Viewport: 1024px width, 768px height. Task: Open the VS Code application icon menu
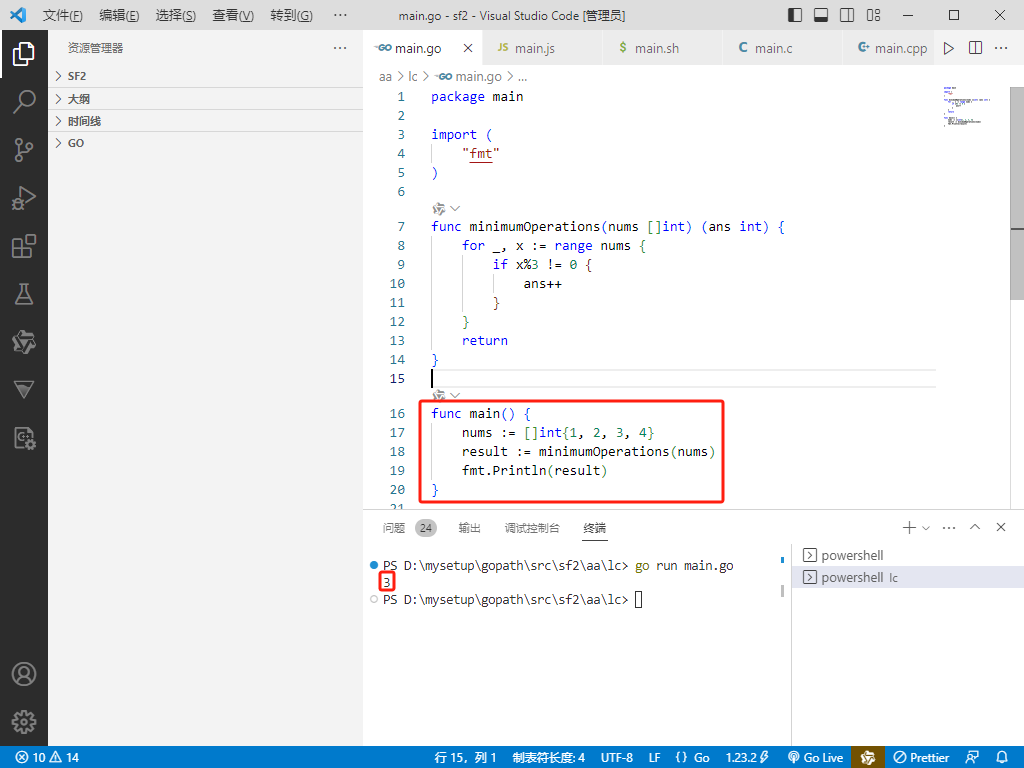(18, 15)
